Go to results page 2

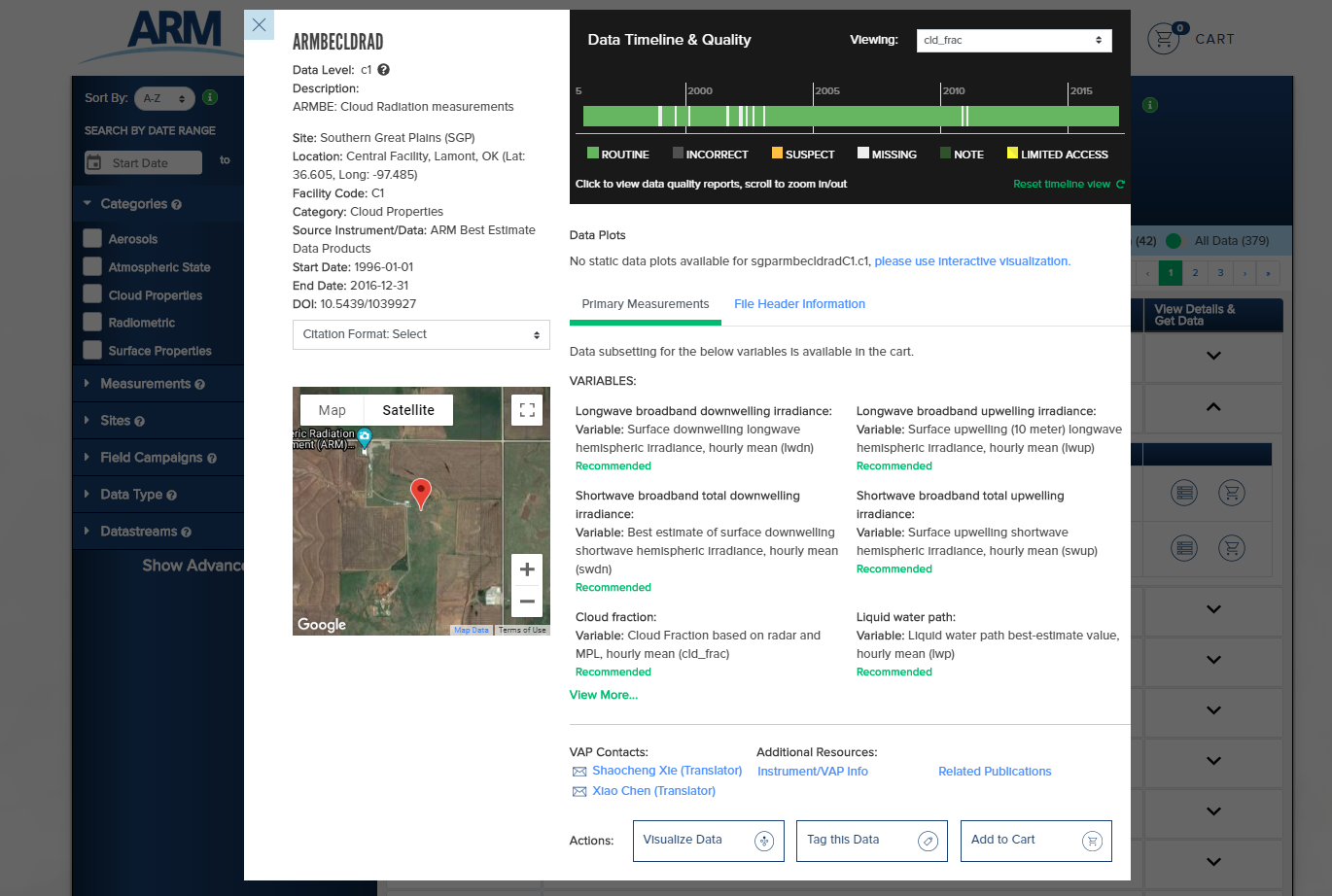click(x=1195, y=273)
